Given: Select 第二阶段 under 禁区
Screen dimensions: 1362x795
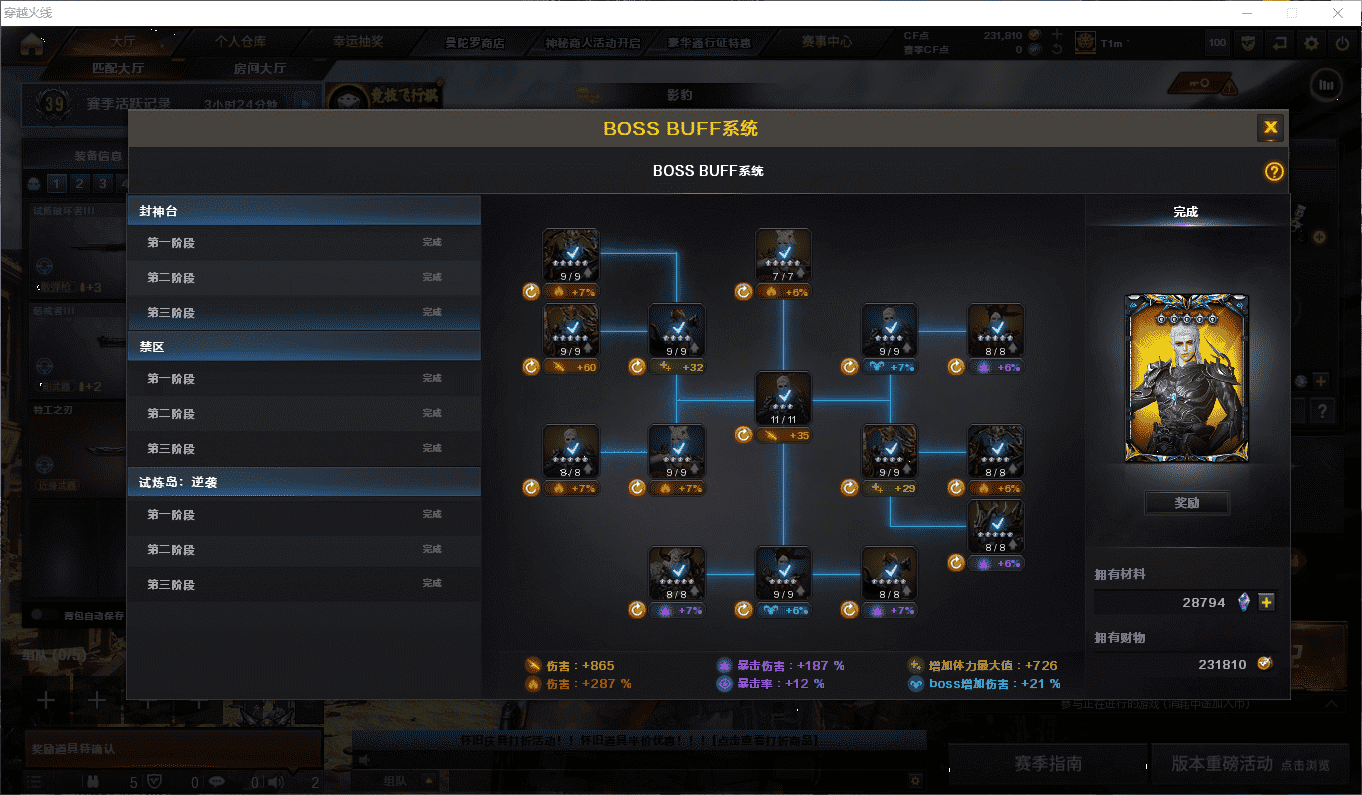Looking at the screenshot, I should [x=304, y=413].
